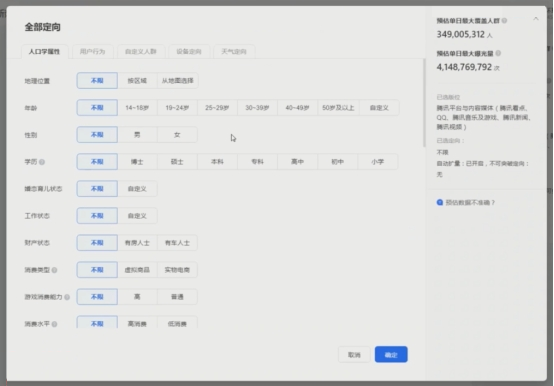Click info icon next to 消费水平

(x=54, y=324)
